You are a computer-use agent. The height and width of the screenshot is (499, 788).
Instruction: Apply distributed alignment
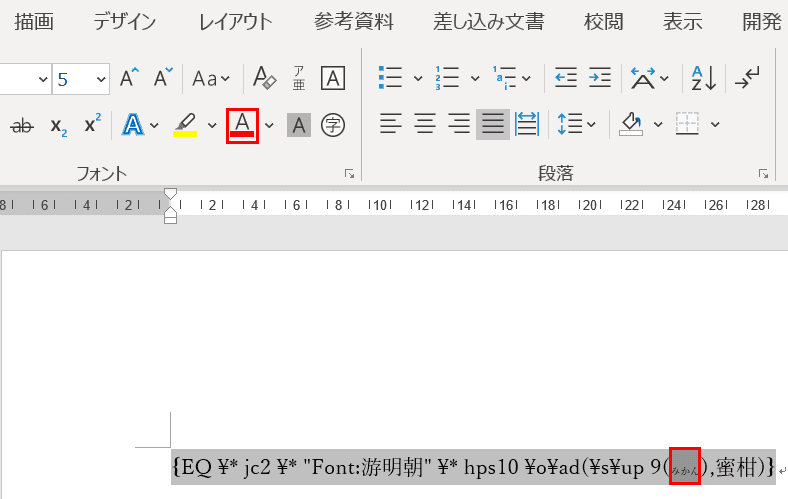527,124
